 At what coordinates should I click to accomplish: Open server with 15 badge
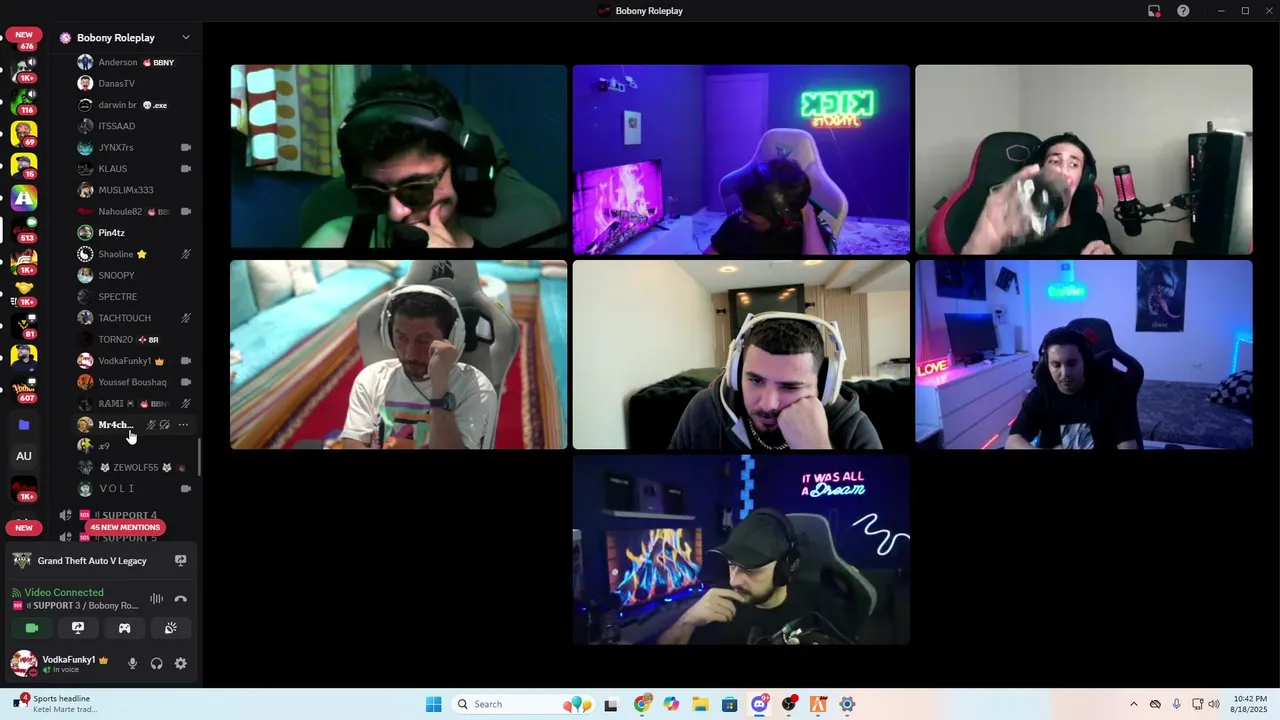(x=24, y=165)
